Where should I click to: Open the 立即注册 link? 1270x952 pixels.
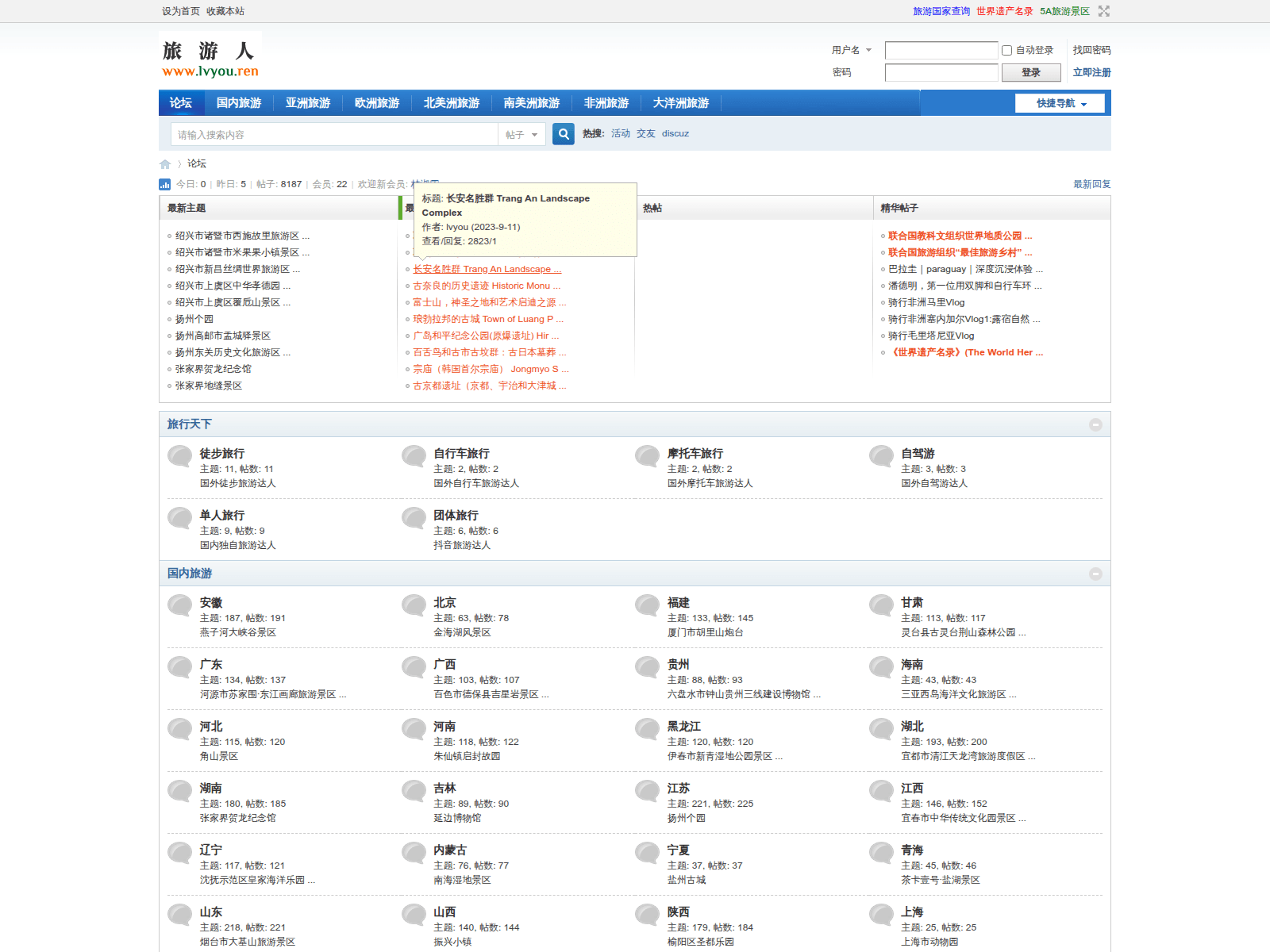tap(1091, 72)
